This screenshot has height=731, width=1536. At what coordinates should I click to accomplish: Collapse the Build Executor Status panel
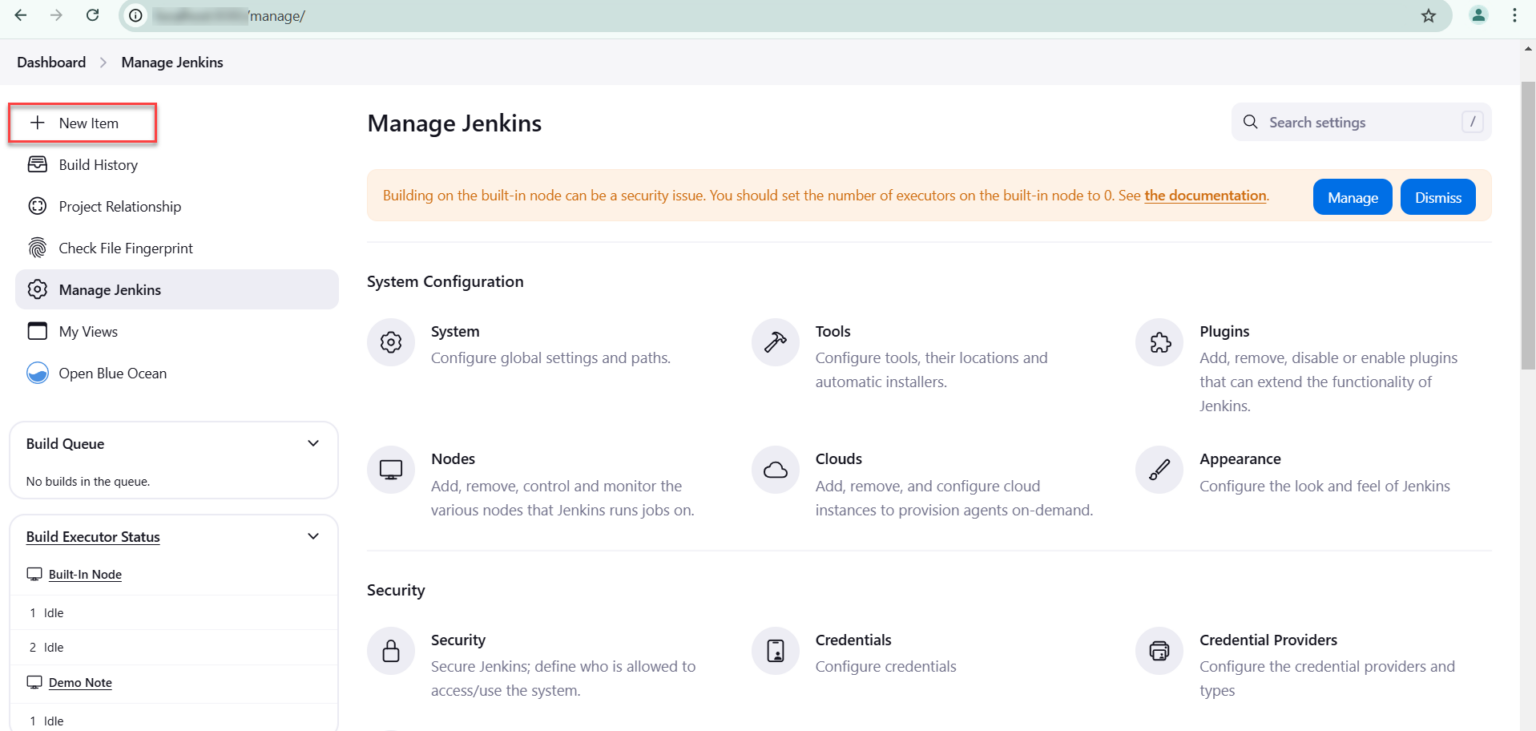coord(312,536)
